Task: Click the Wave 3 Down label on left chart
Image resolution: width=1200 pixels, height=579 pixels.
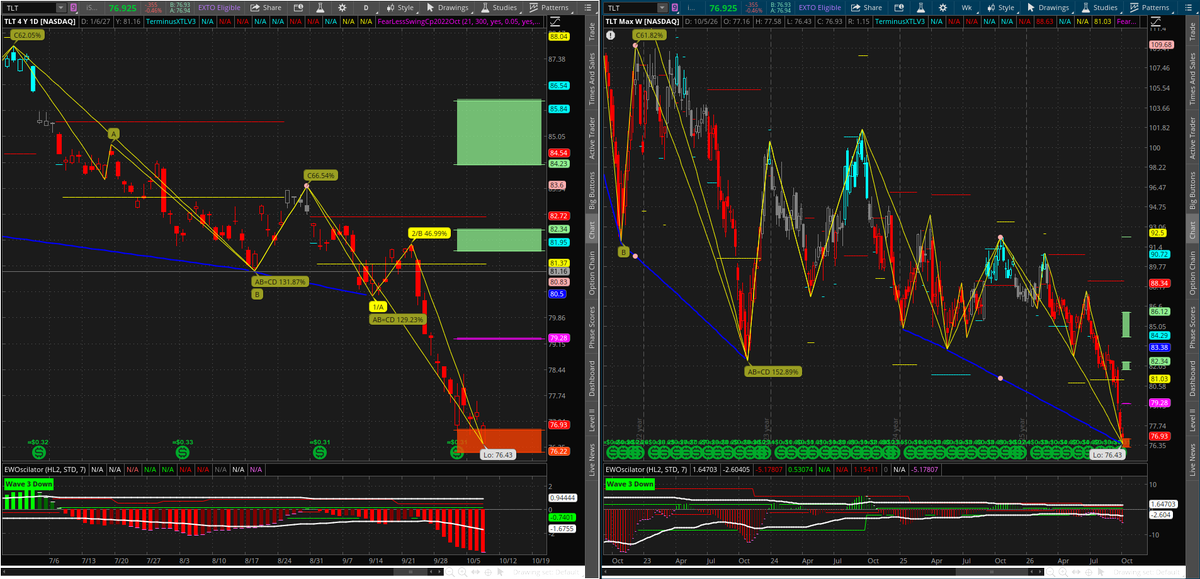Action: tap(29, 484)
